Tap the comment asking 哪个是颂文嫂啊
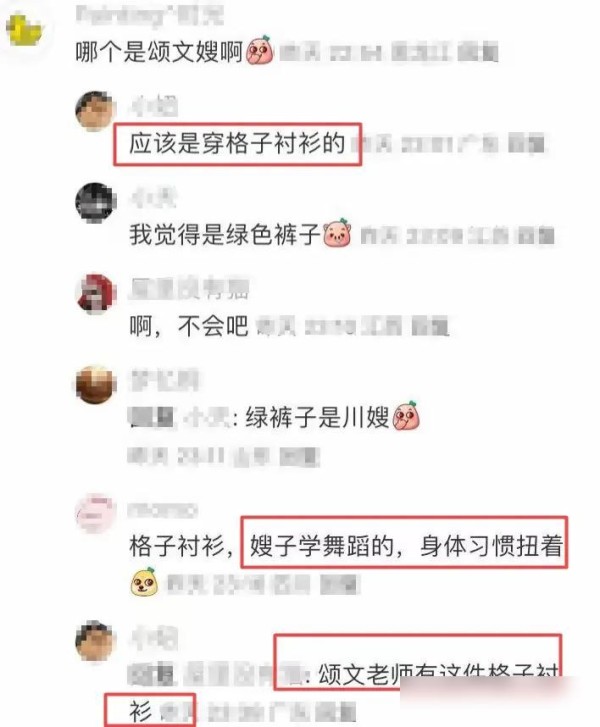This screenshot has width=600, height=727. pyautogui.click(x=160, y=51)
